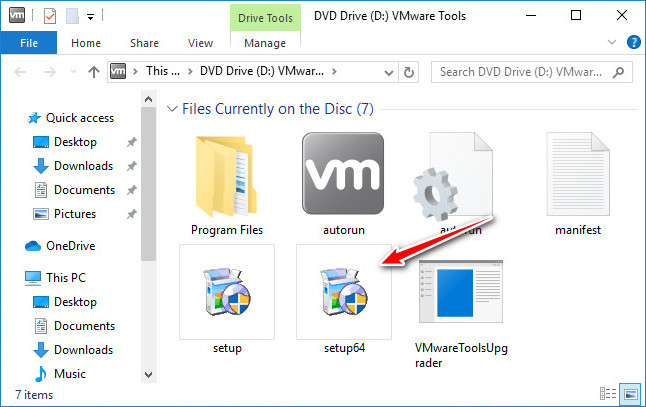Switch to the Home ribbon tab
Screen dimensions: 646x407
(86, 43)
